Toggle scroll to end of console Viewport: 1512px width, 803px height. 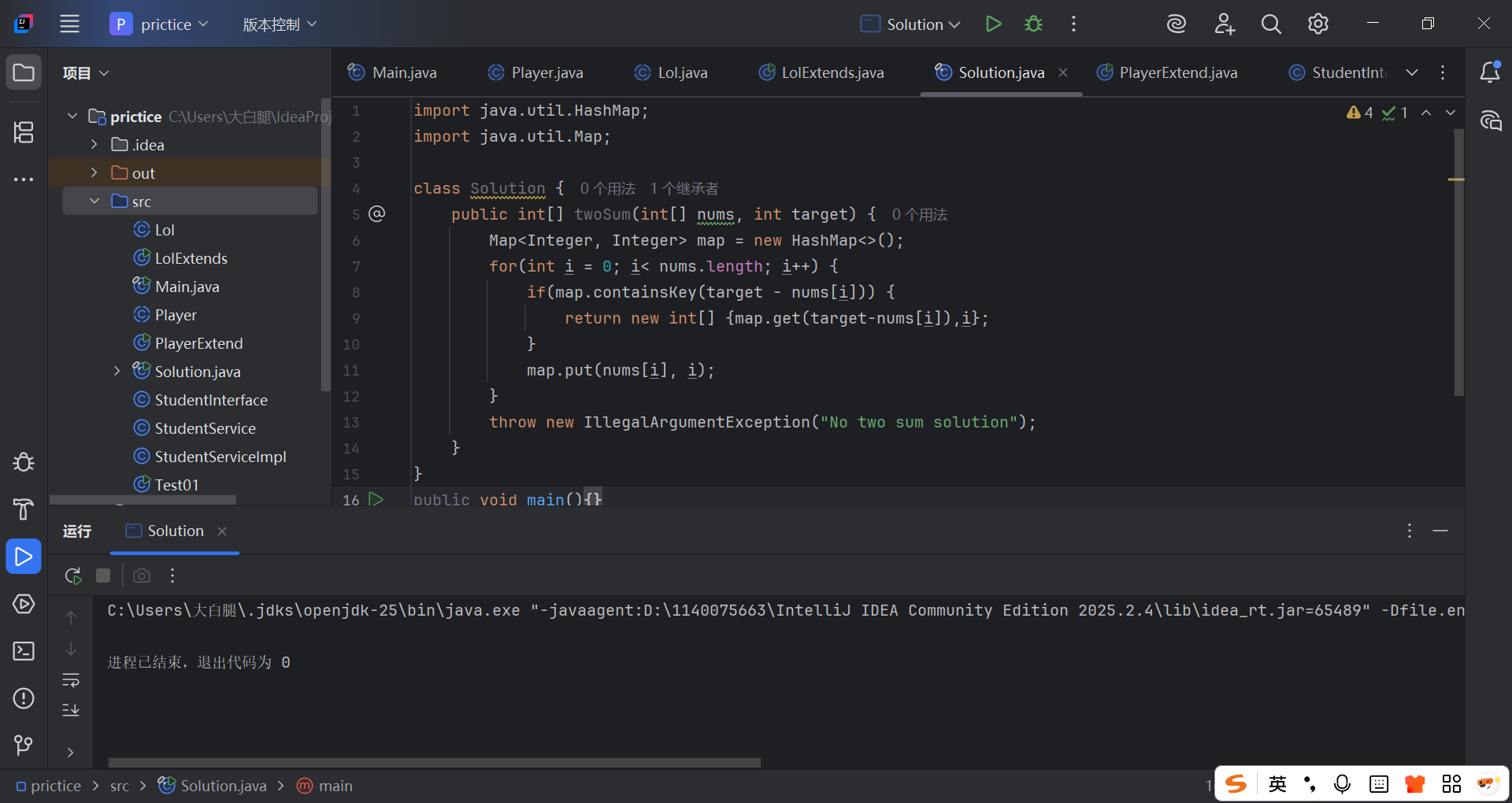tap(71, 710)
